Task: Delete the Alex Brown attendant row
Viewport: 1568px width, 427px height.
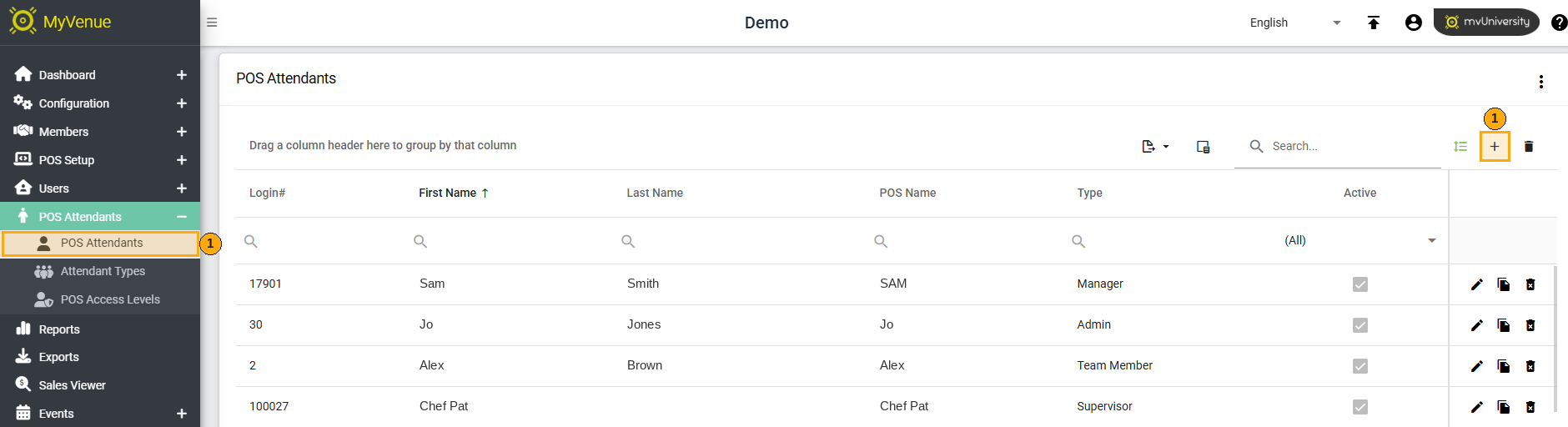Action: coord(1530,366)
